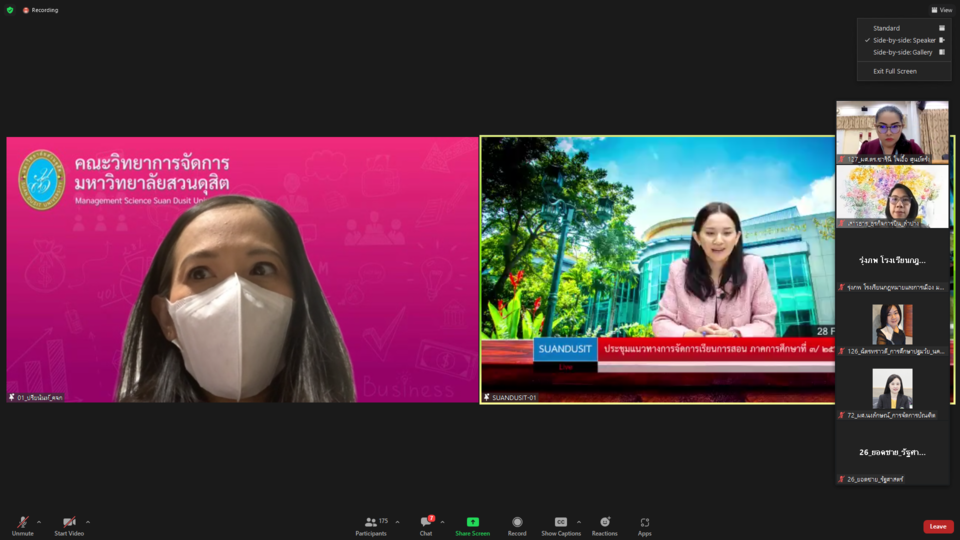Open the Participants panel icon

tap(370, 522)
